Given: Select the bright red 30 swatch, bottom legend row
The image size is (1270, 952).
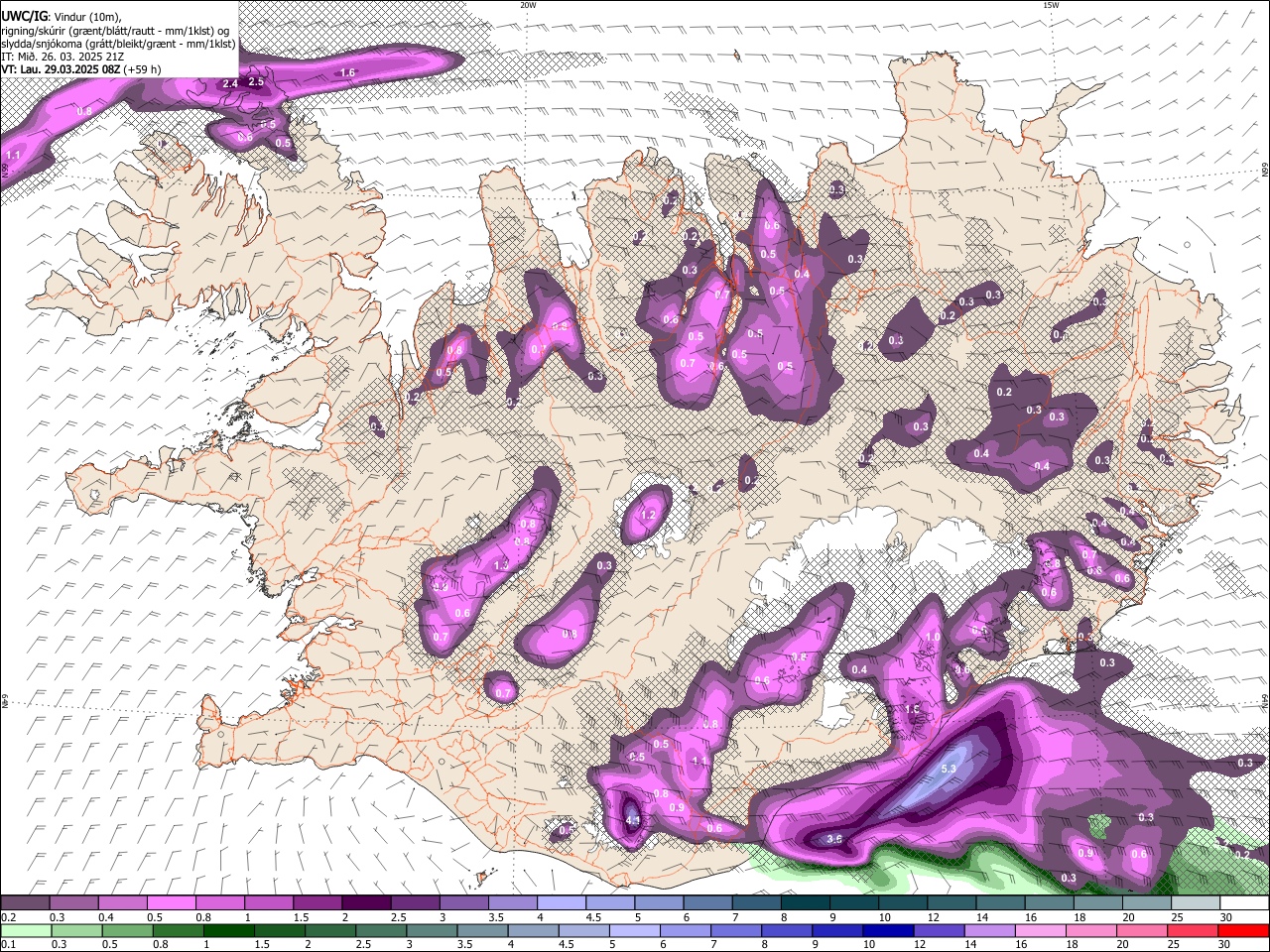Looking at the screenshot, I should (1245, 930).
